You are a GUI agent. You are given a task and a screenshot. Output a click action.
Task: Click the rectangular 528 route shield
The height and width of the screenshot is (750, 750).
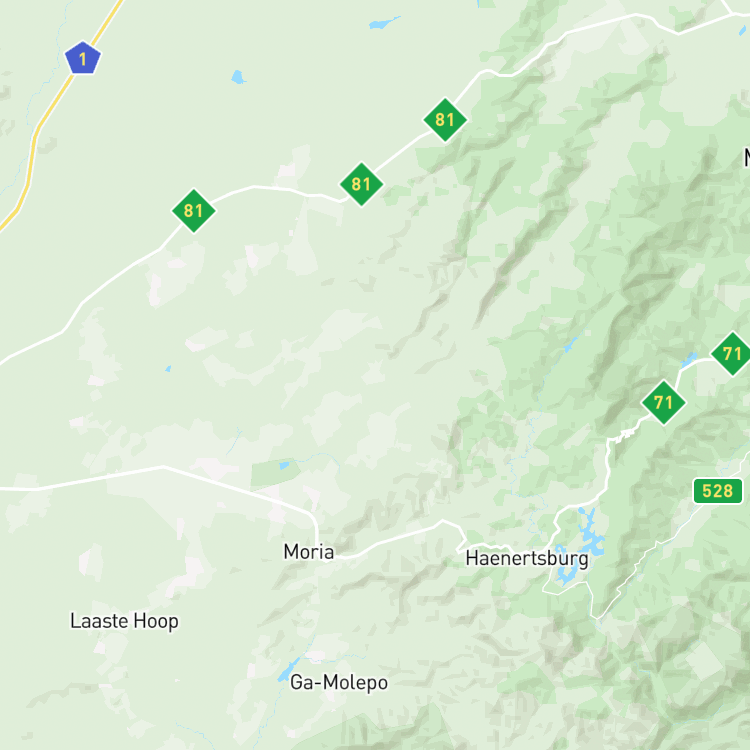pos(718,491)
